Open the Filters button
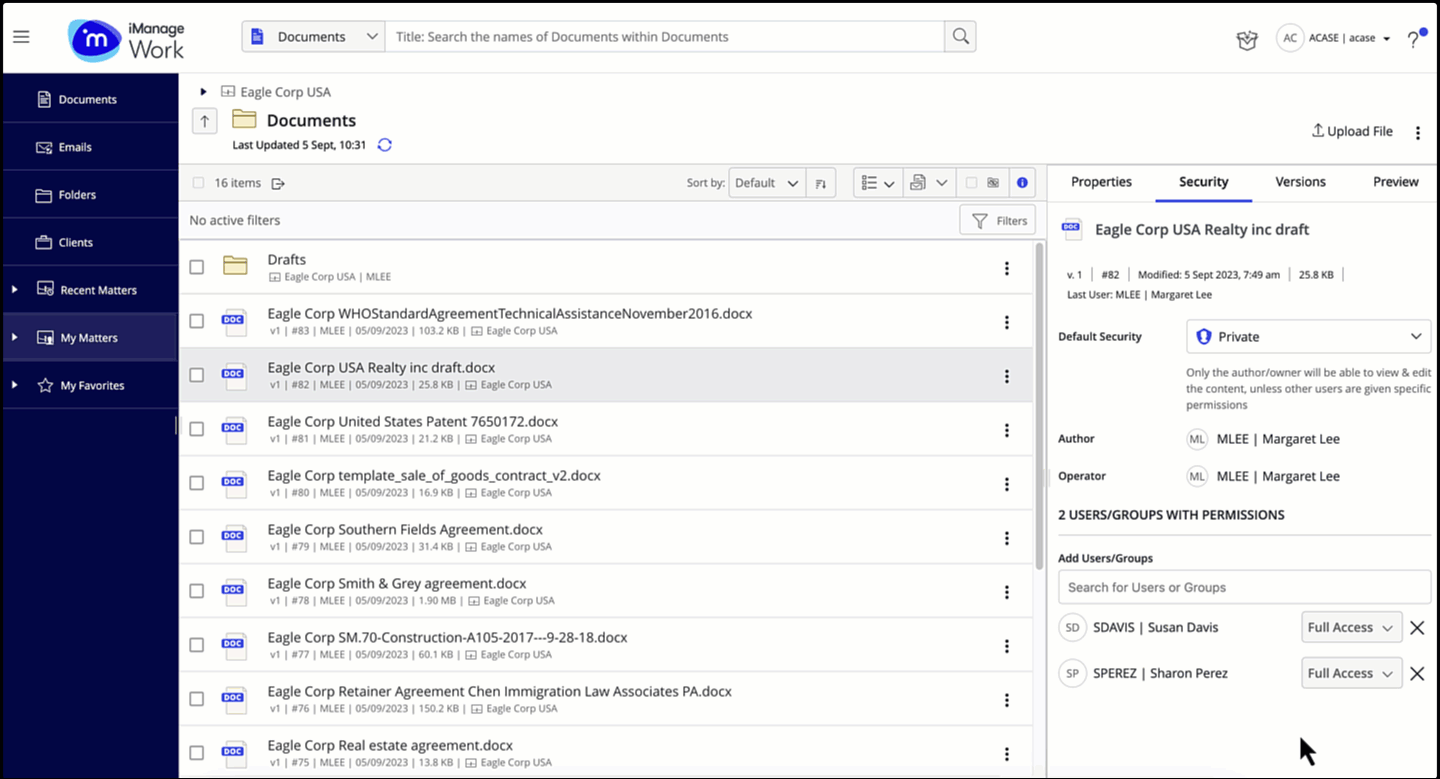1440x779 pixels. (998, 220)
